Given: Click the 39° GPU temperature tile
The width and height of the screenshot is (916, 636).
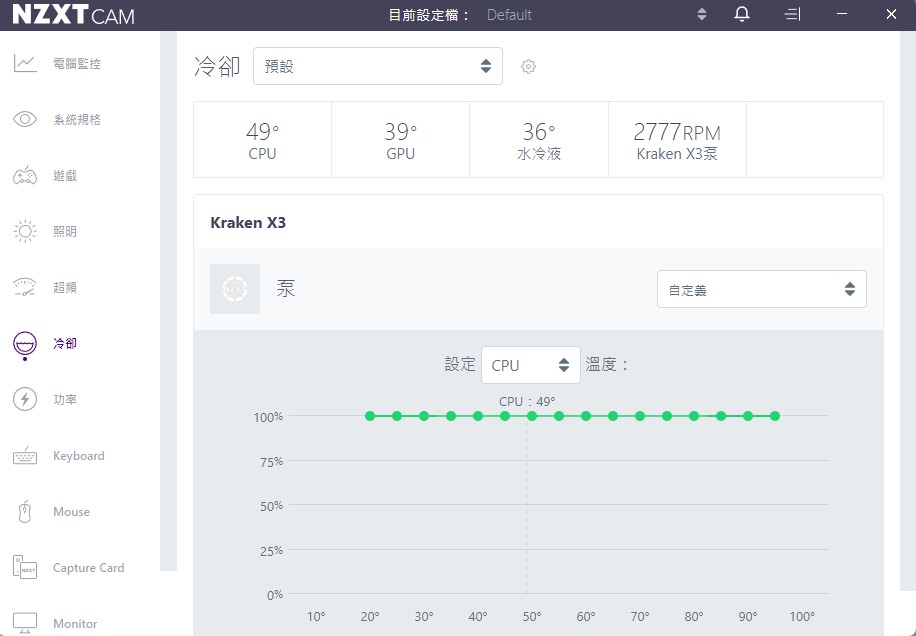Looking at the screenshot, I should (x=401, y=140).
